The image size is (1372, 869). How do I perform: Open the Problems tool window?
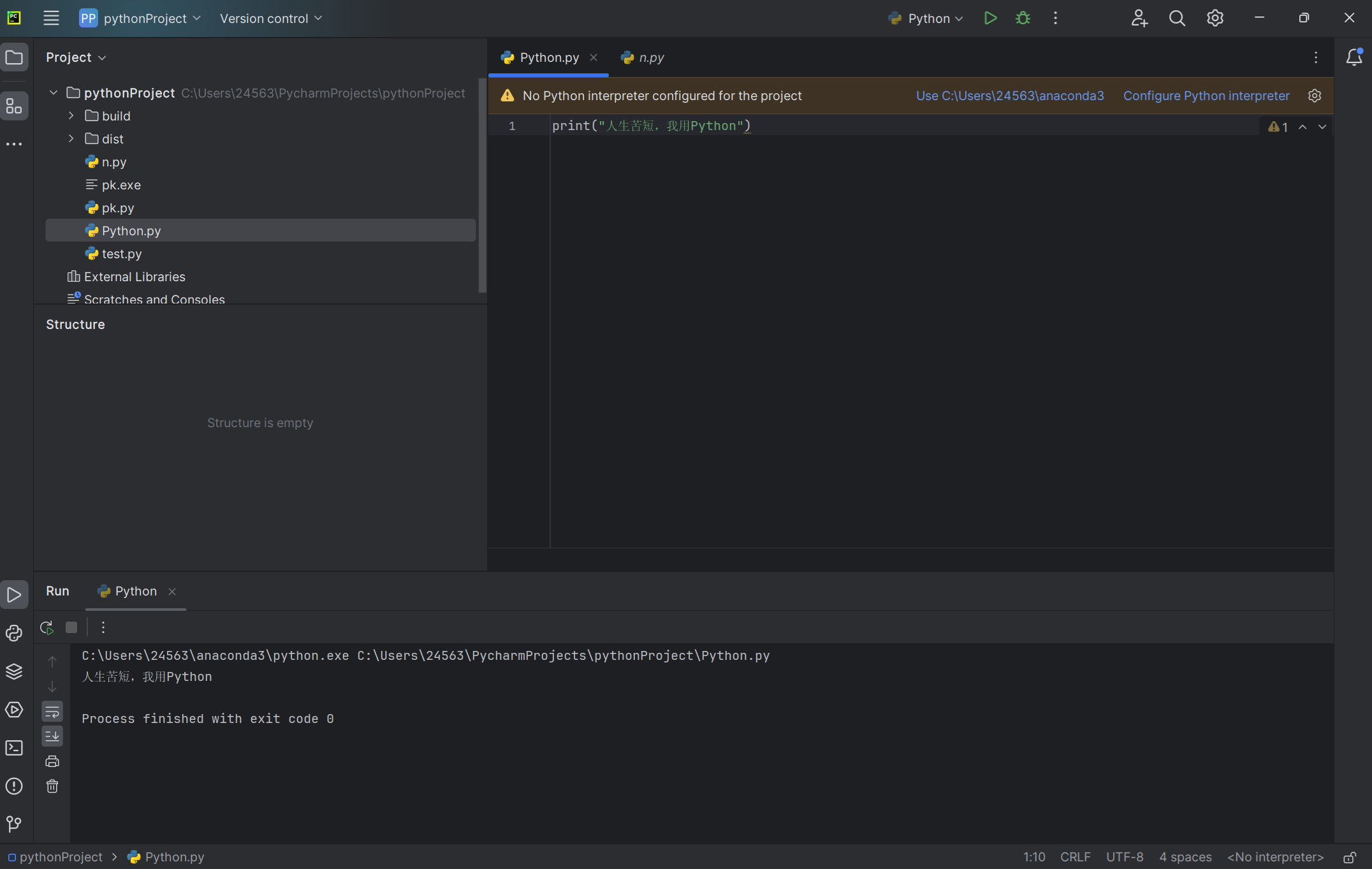pos(14,786)
